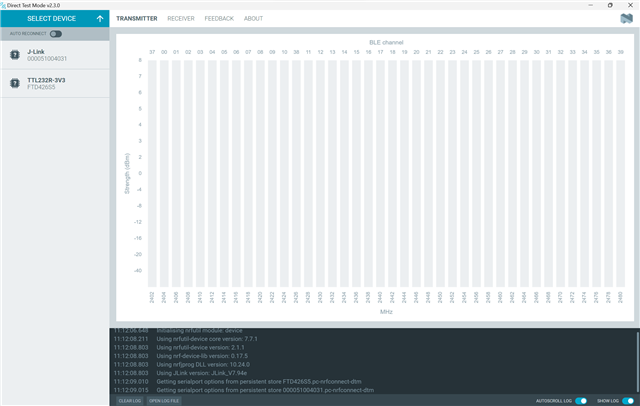Go to the Feedback tab

coord(219,18)
